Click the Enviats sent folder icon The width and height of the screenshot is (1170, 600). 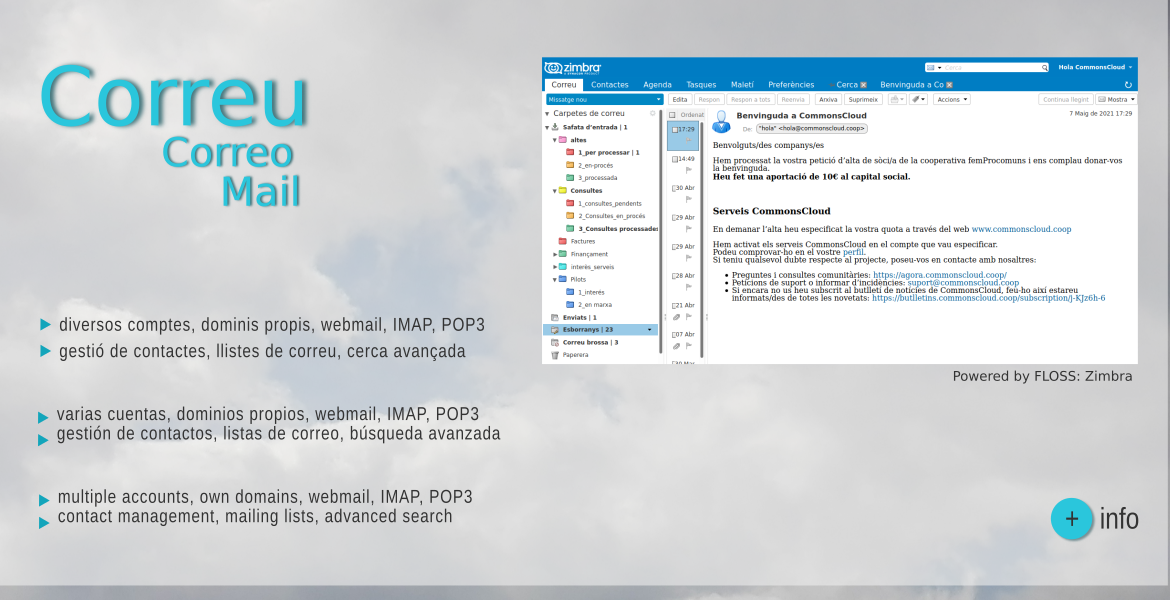[x=554, y=318]
